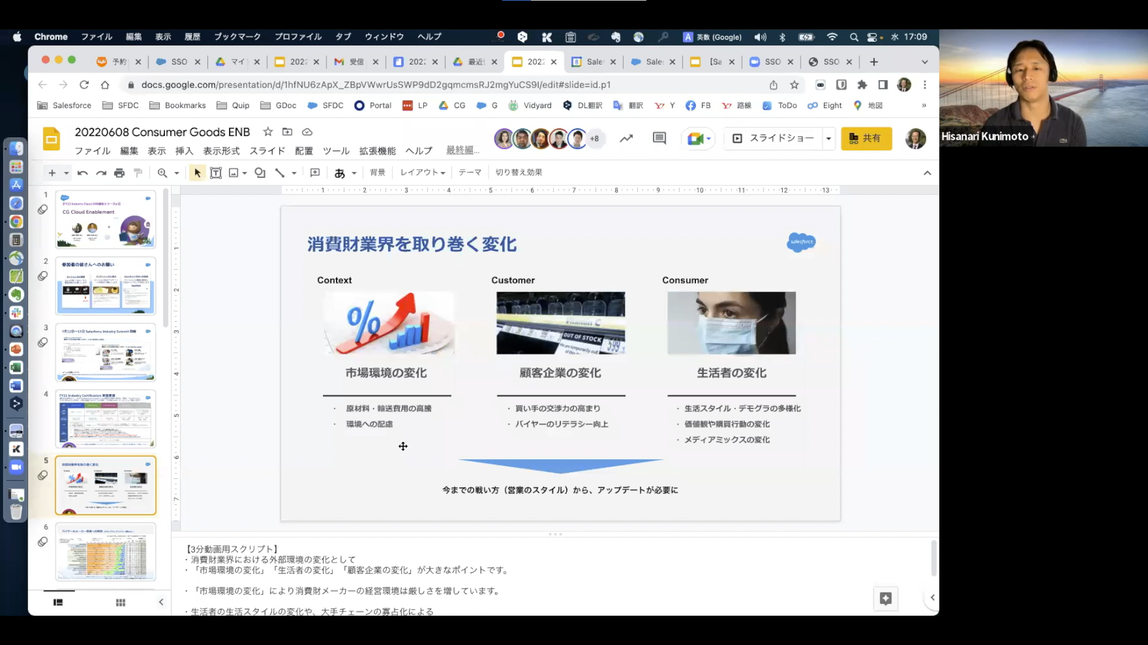Image resolution: width=1148 pixels, height=645 pixels.
Task: Click the new slide plus icon
Action: 51,173
